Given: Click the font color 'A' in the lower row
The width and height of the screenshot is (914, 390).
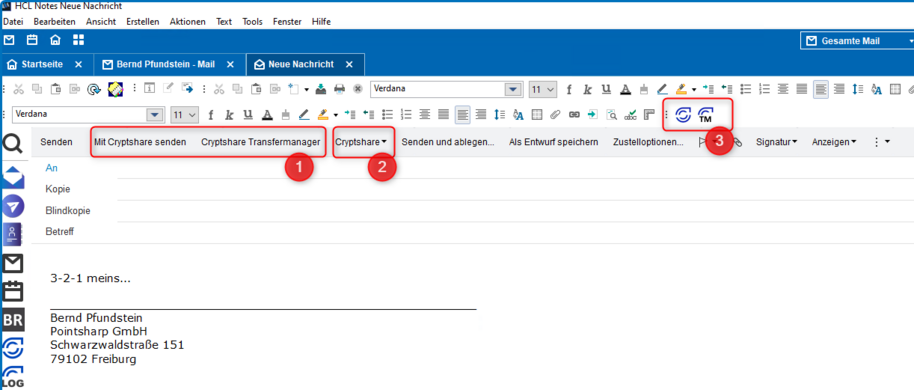Looking at the screenshot, I should [x=267, y=114].
